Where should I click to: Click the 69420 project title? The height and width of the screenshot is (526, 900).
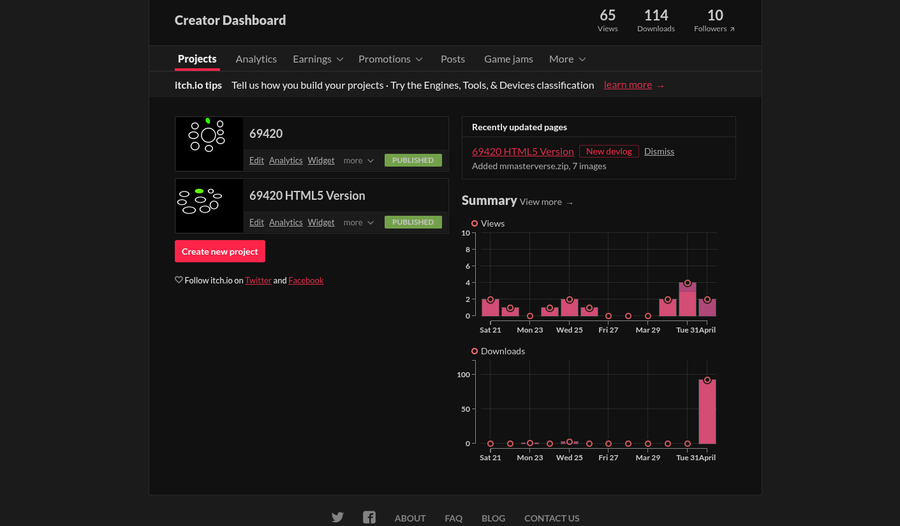click(266, 134)
